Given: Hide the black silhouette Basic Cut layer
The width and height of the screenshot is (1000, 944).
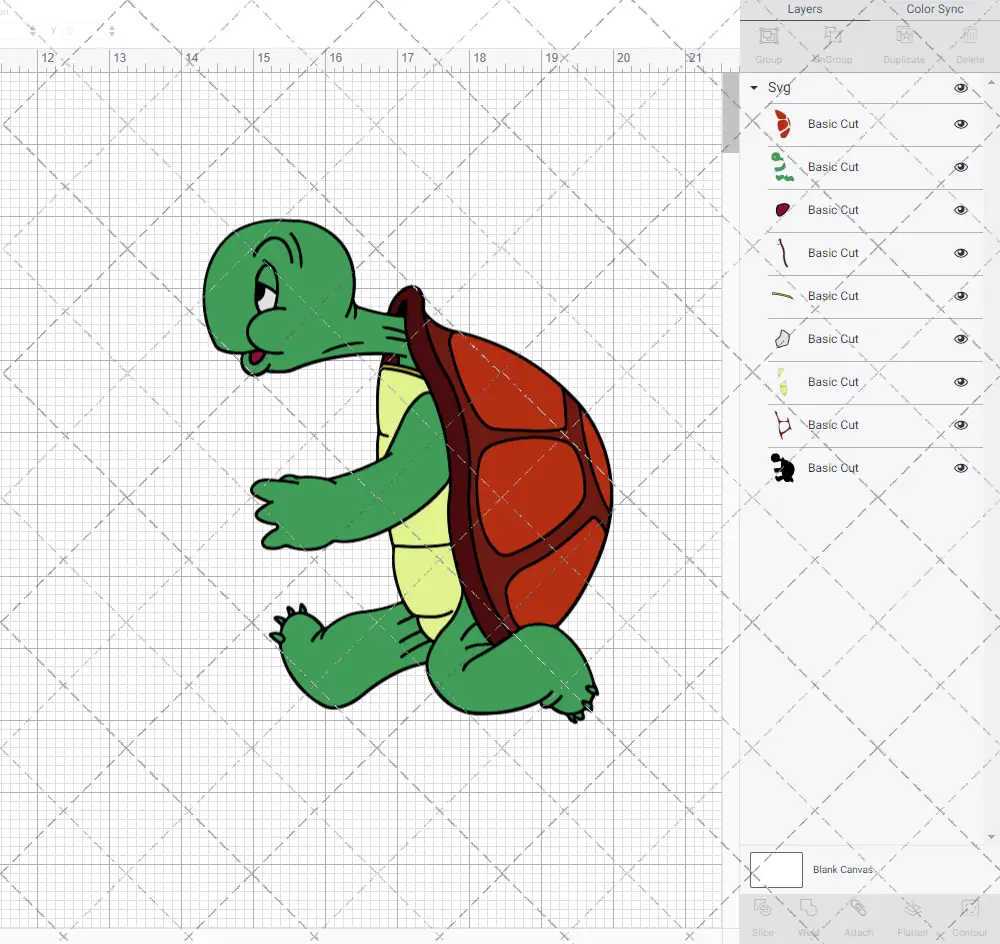Looking at the screenshot, I should tap(960, 468).
